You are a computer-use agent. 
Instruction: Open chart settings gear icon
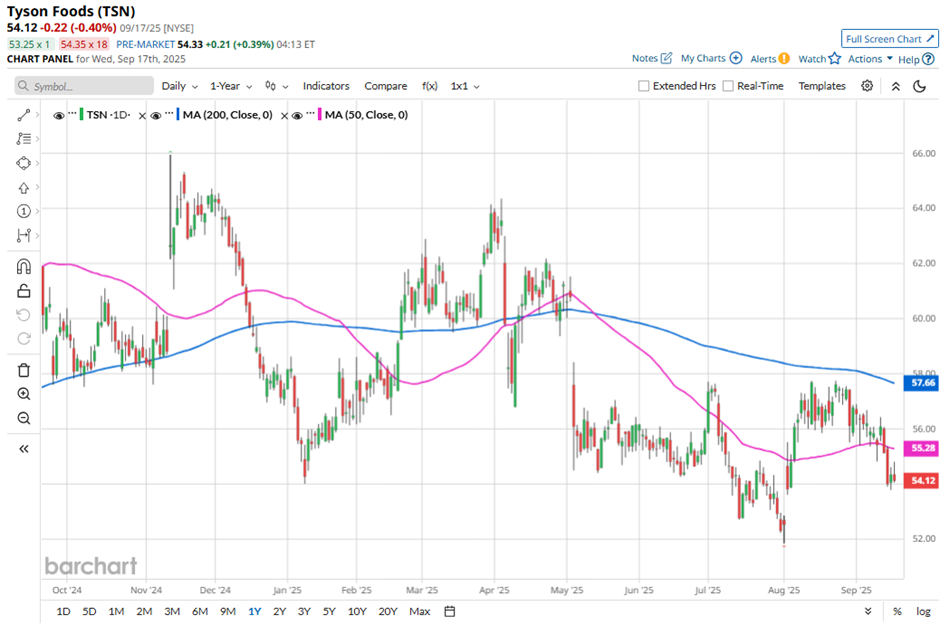[867, 86]
